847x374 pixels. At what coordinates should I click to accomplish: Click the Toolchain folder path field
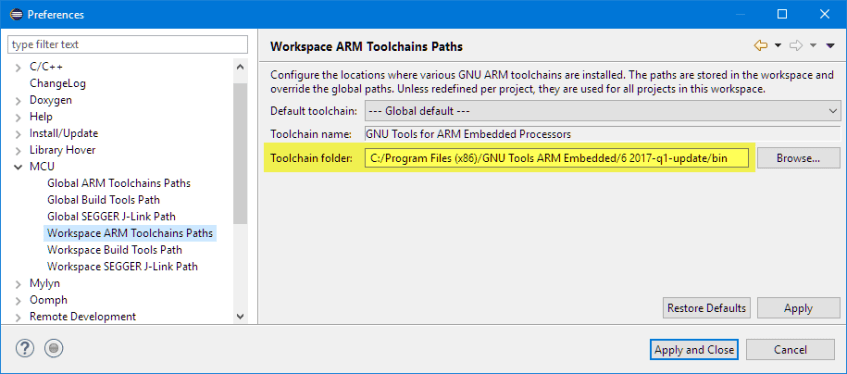[557, 159]
